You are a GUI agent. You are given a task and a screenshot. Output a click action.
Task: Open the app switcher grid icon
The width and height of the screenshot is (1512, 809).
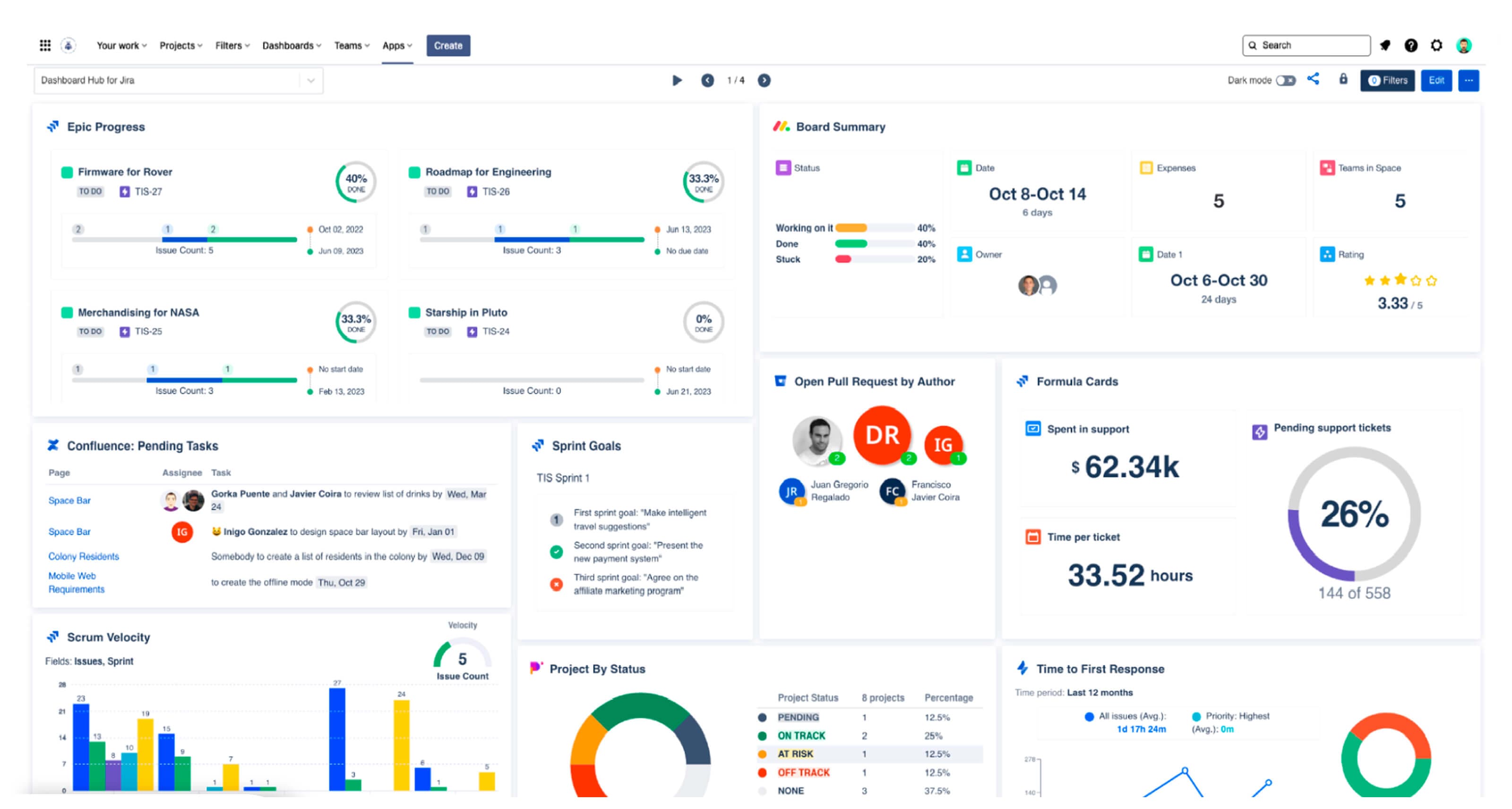(45, 45)
